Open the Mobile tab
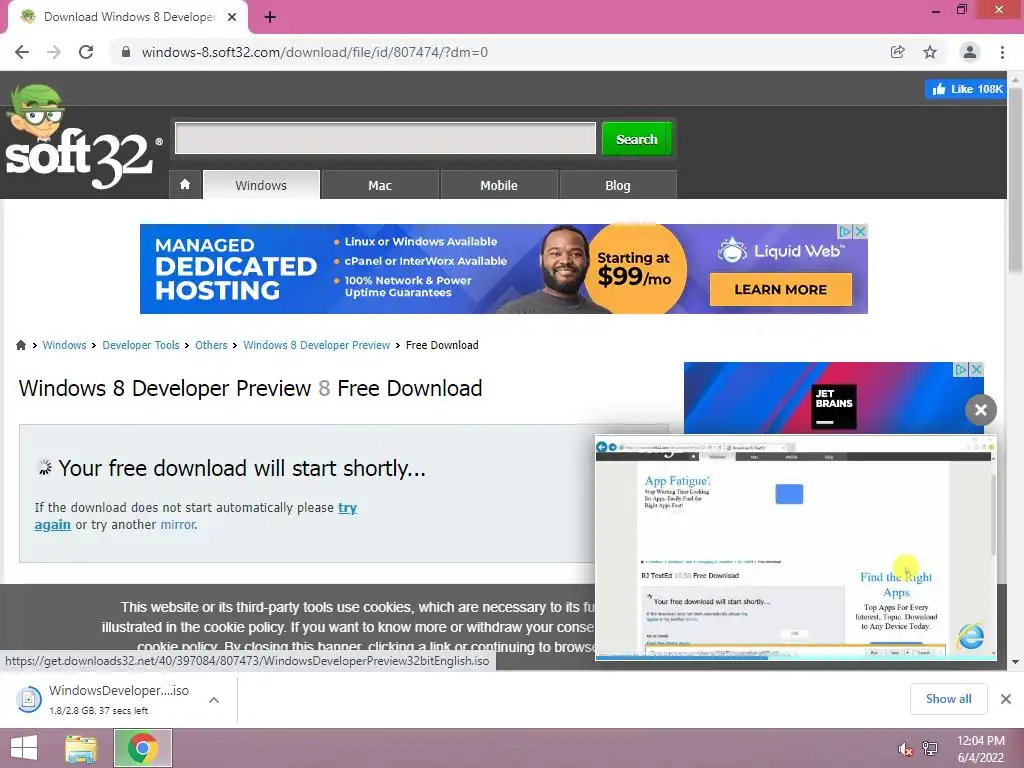 coord(499,185)
